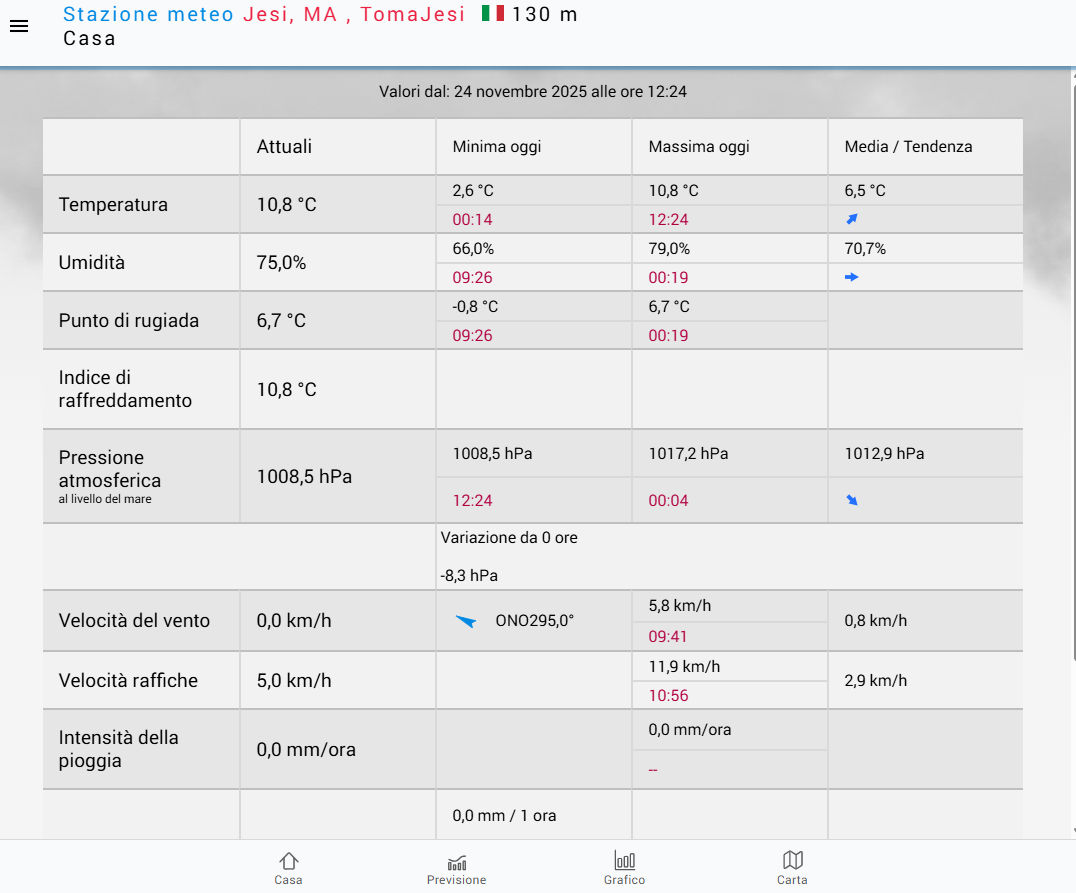Open the Carta map tab

(x=792, y=867)
